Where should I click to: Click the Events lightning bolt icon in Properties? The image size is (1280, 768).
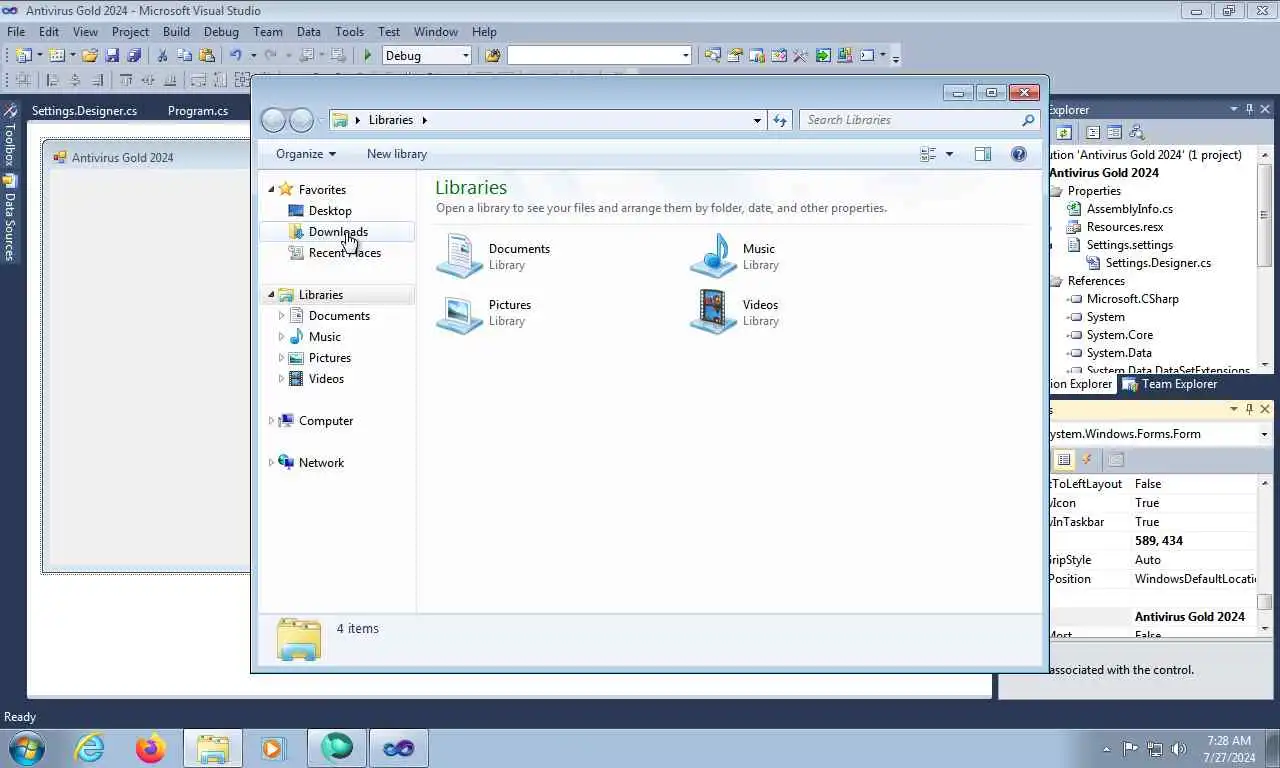(1087, 459)
